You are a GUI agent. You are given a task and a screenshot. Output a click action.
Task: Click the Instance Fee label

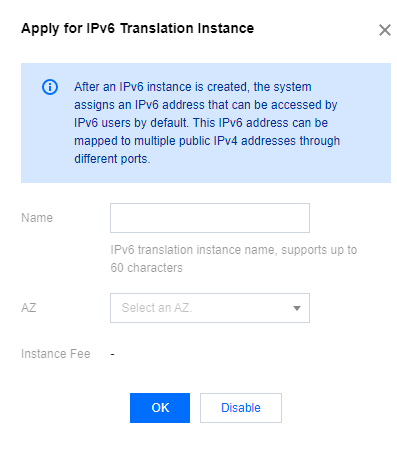tap(56, 354)
